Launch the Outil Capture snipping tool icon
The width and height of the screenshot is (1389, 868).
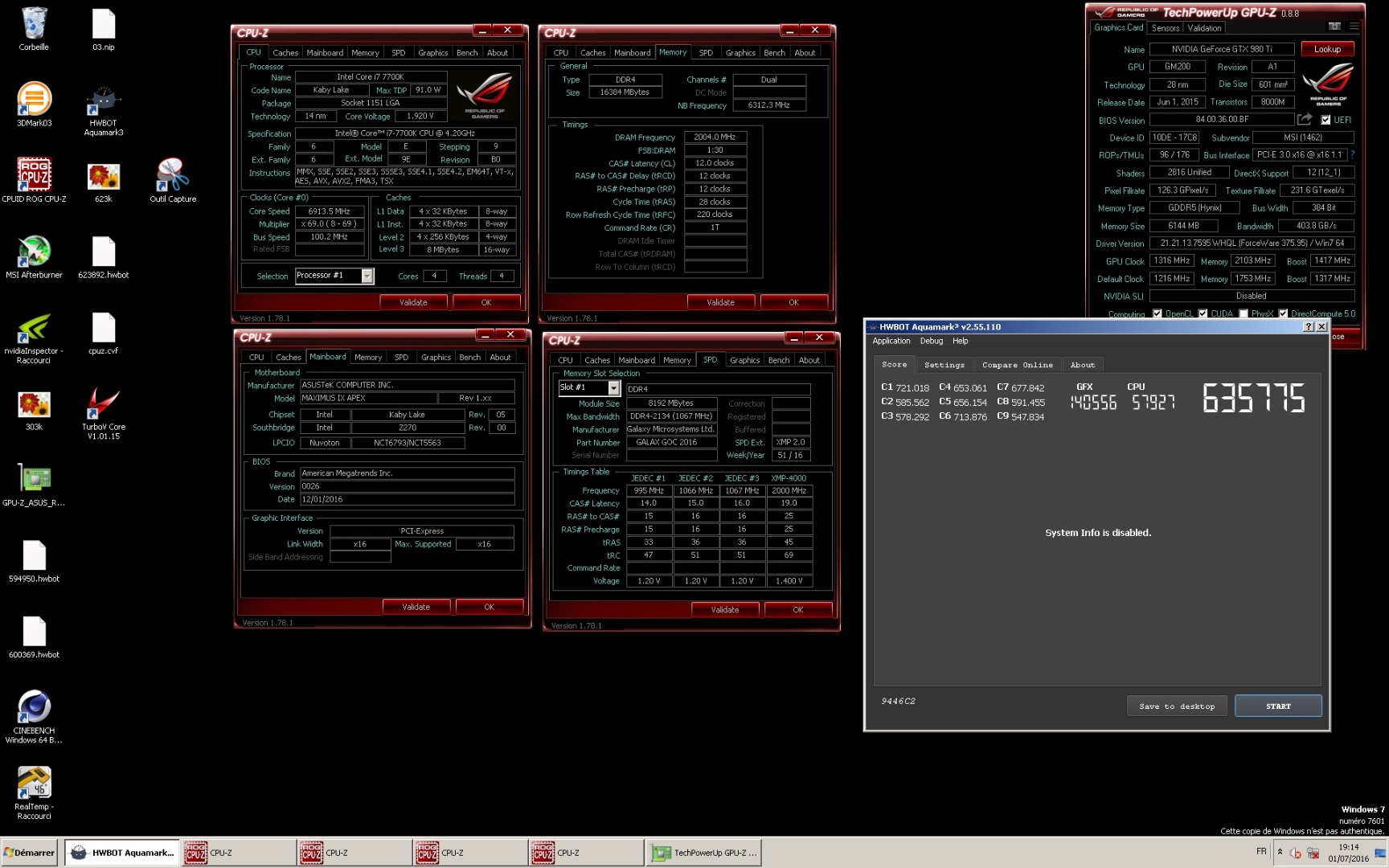pos(173,181)
